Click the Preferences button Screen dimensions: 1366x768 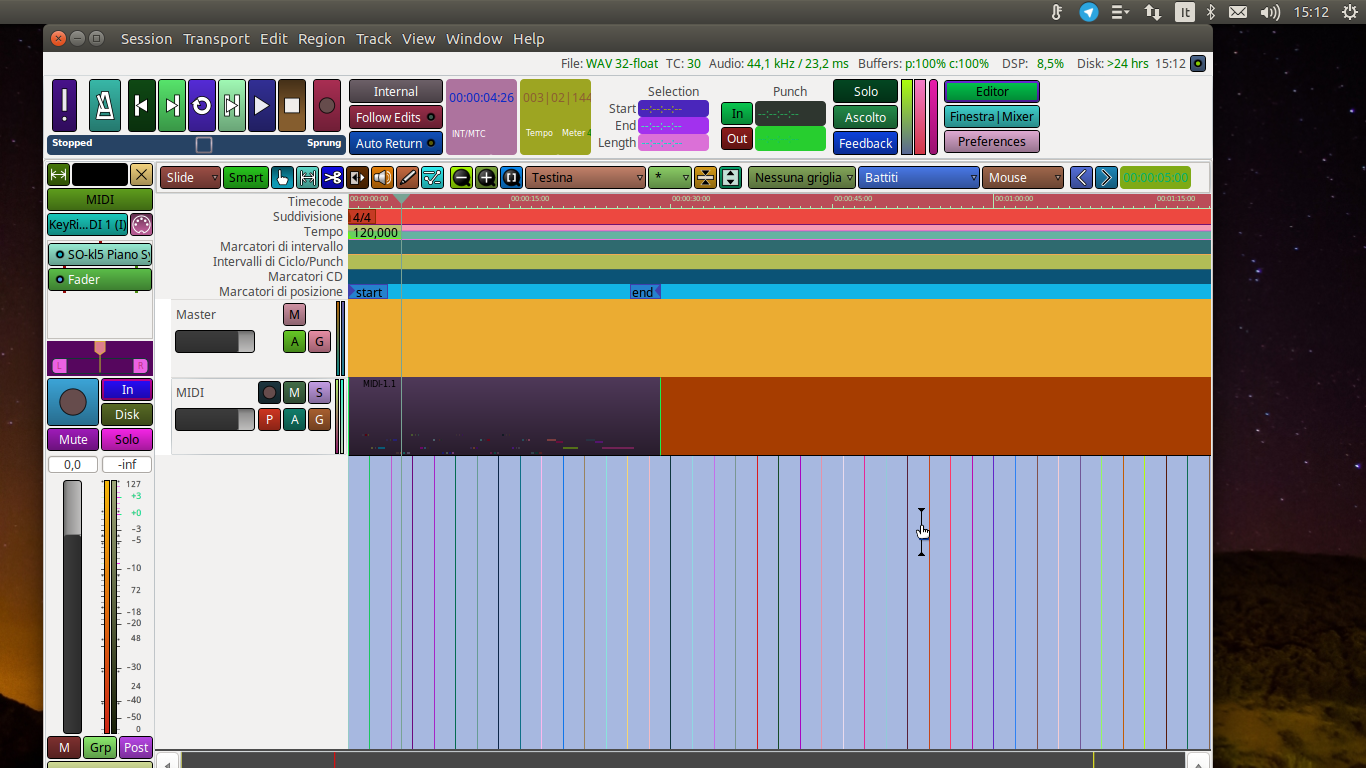[991, 142]
